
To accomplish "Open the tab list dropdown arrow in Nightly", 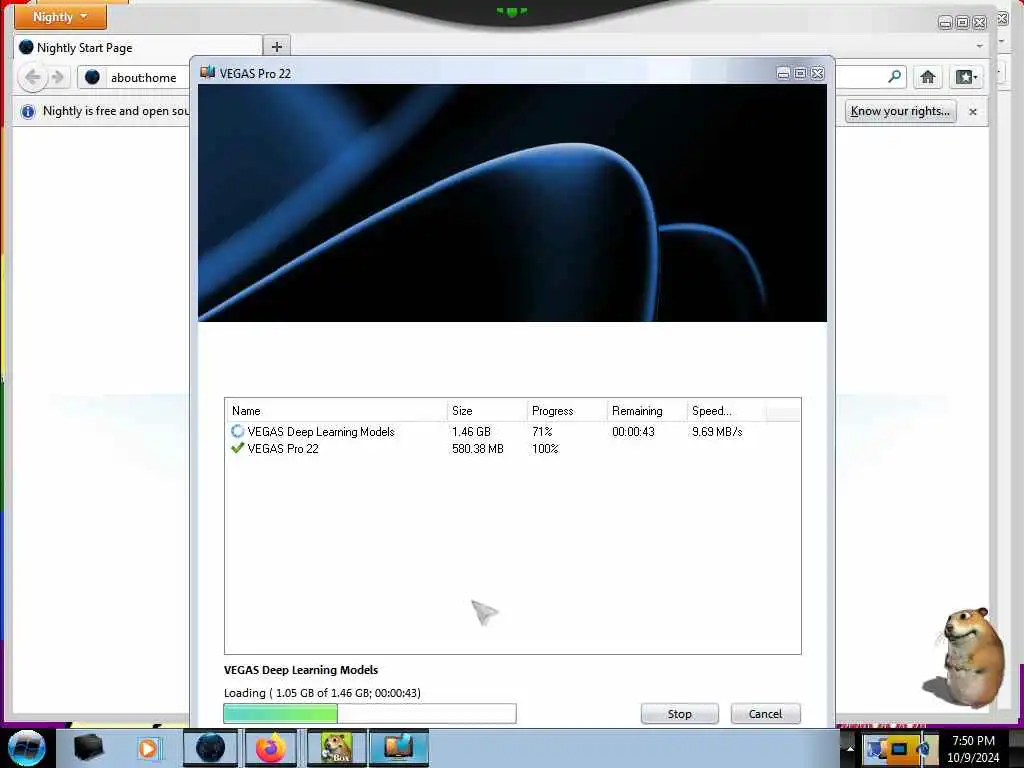I will pos(979,46).
